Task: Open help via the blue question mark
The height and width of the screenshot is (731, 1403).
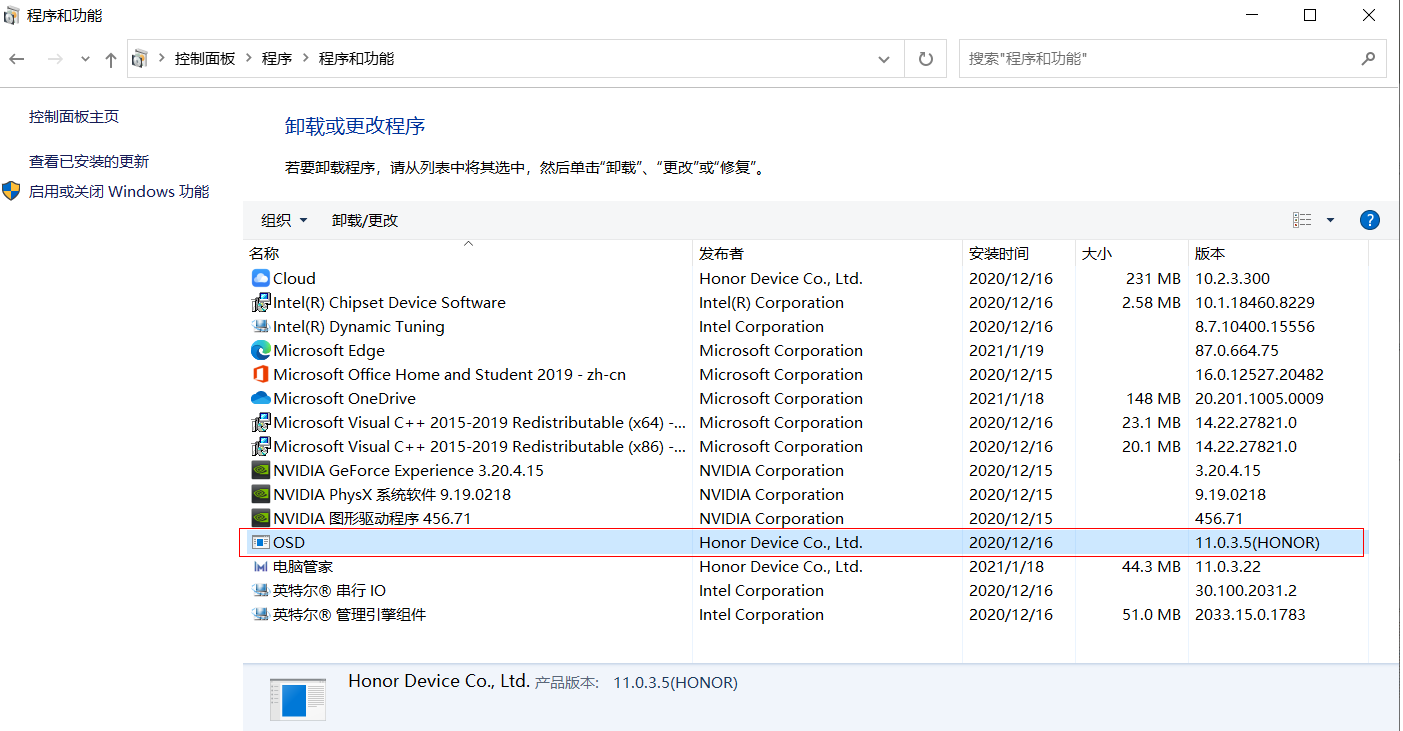Action: (1370, 220)
